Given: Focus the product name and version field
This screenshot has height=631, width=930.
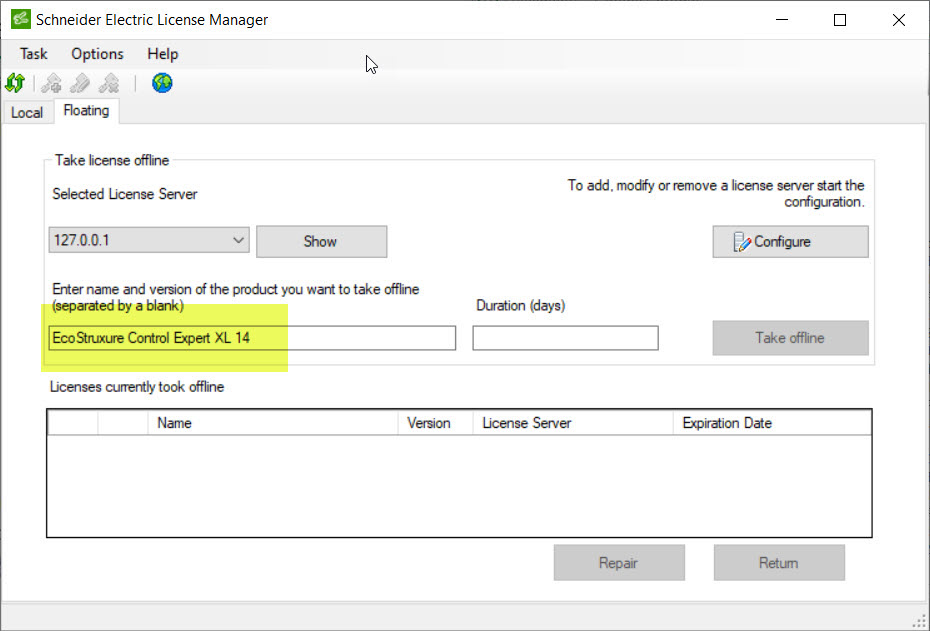Looking at the screenshot, I should click(252, 338).
